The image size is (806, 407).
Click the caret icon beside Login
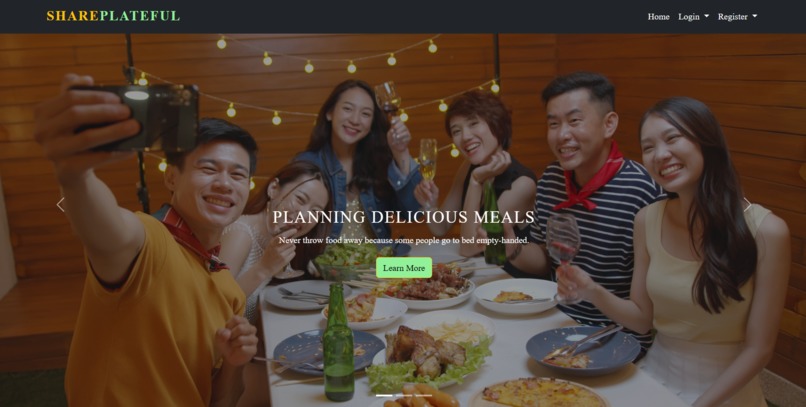pyautogui.click(x=706, y=16)
